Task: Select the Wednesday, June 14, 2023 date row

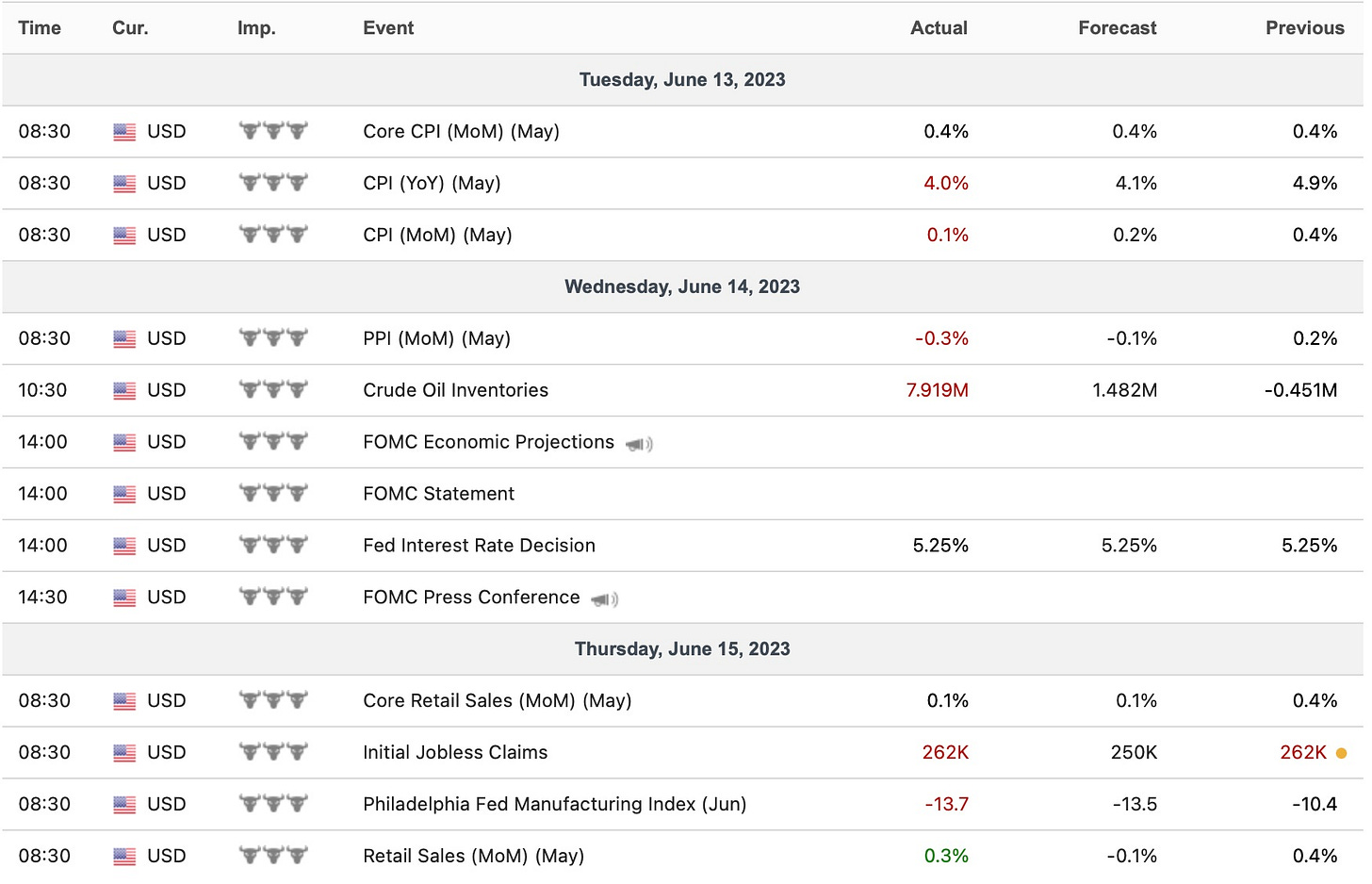Action: coord(682,286)
